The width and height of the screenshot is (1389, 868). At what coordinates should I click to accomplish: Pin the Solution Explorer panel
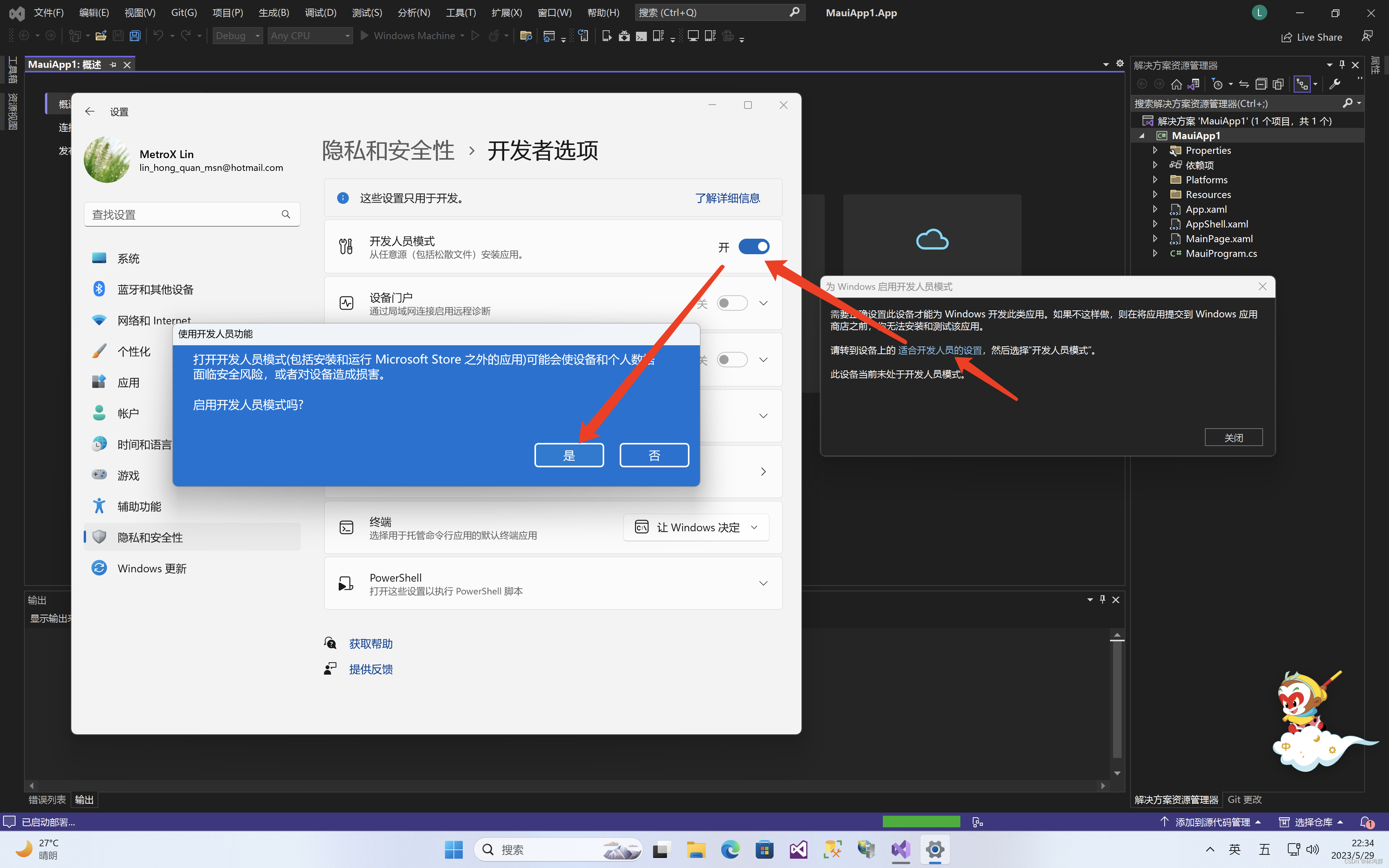pos(1341,65)
